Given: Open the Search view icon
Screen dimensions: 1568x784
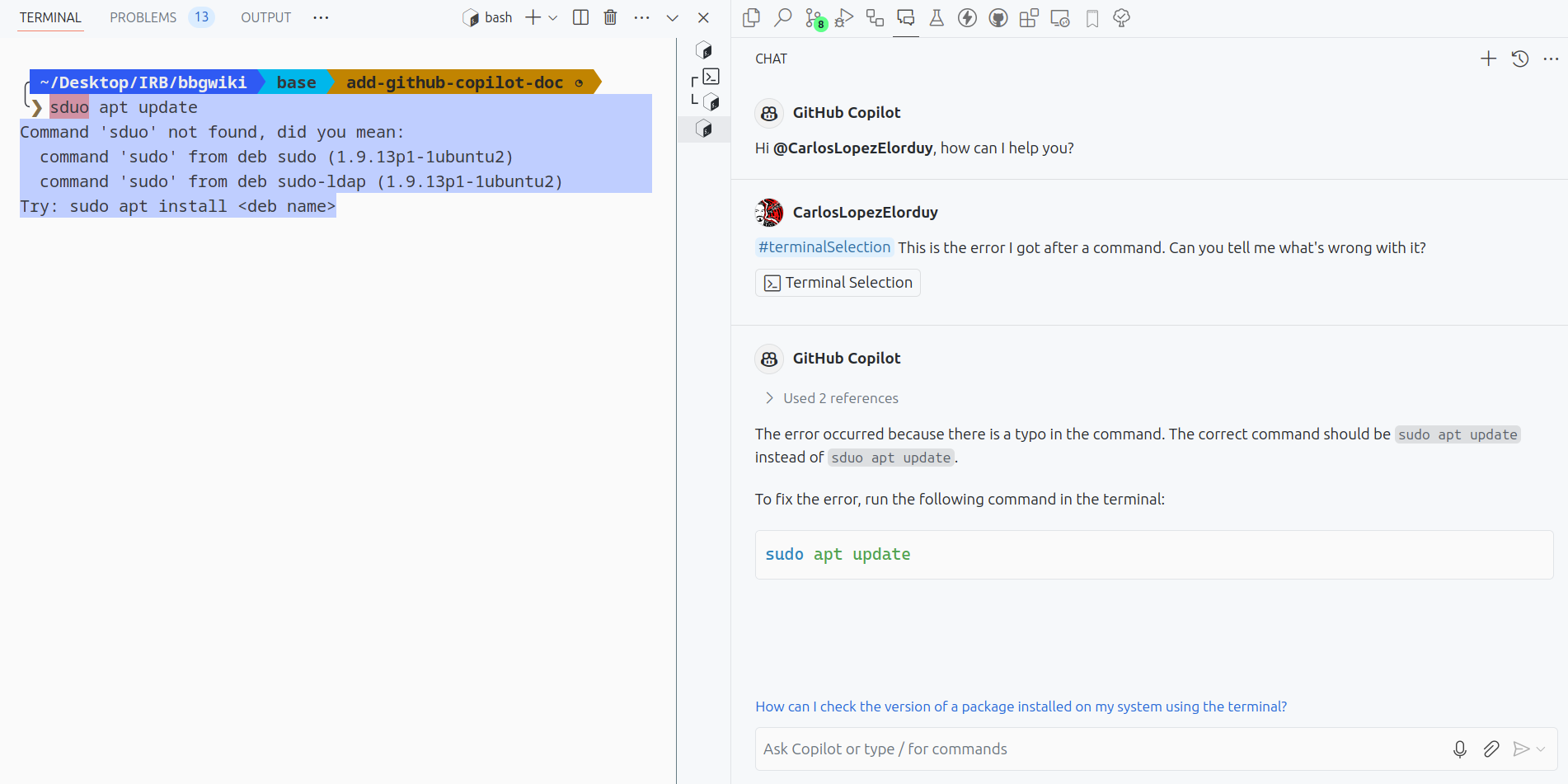Looking at the screenshot, I should tap(782, 17).
